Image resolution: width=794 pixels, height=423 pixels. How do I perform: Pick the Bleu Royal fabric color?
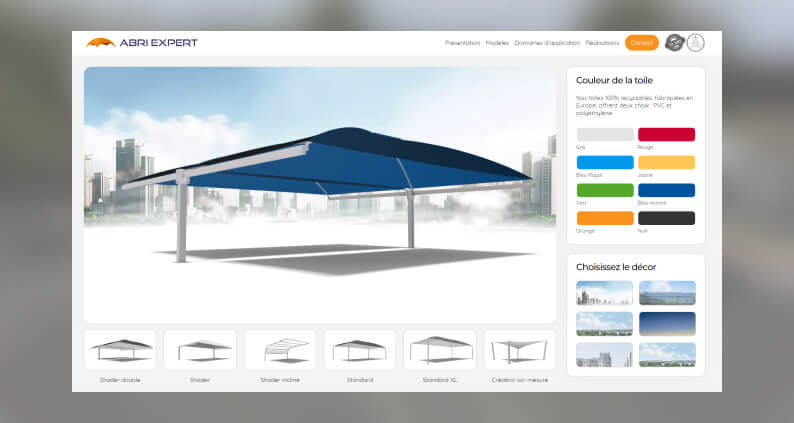coord(605,162)
